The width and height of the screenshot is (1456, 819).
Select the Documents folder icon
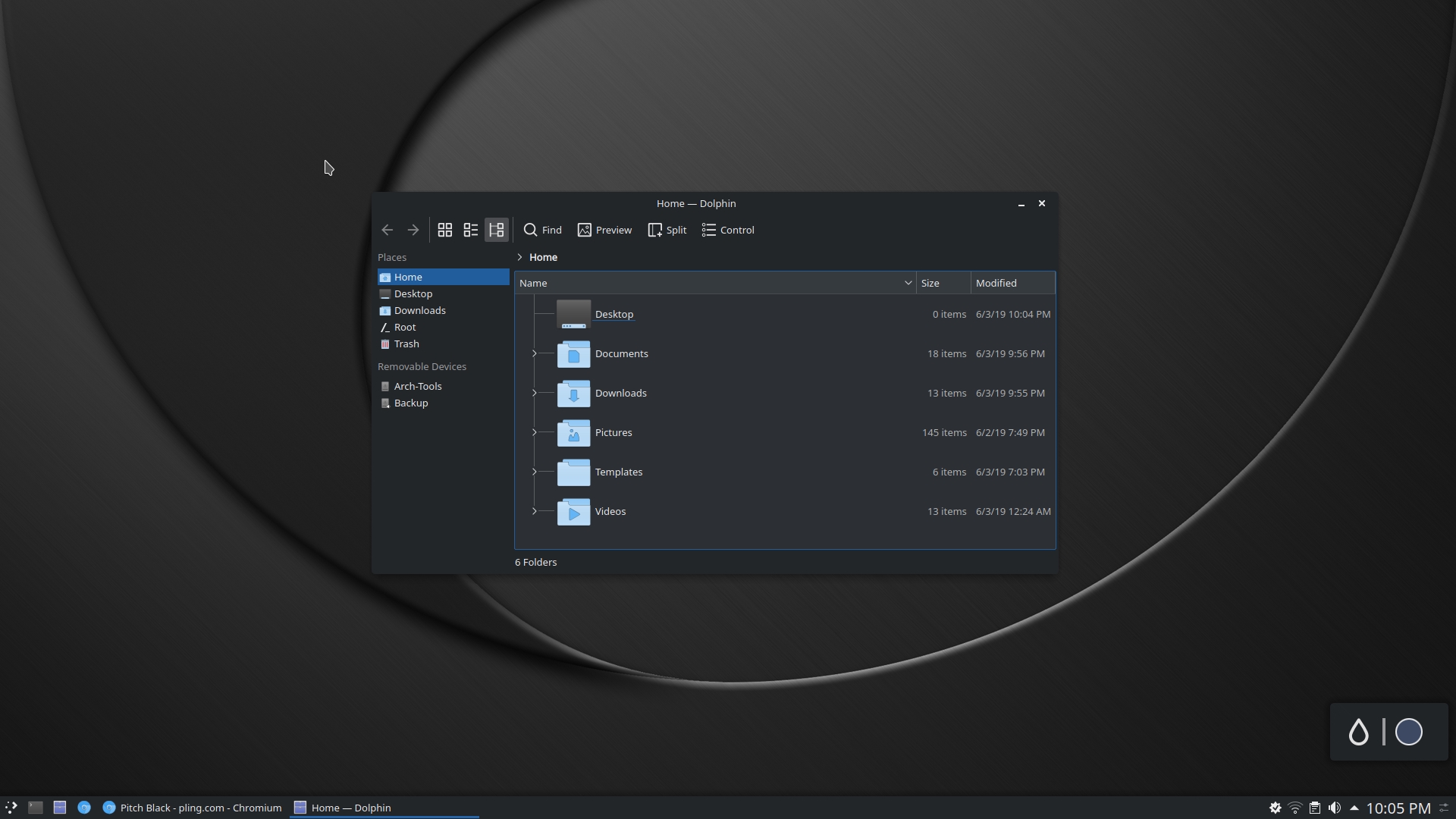coord(574,353)
